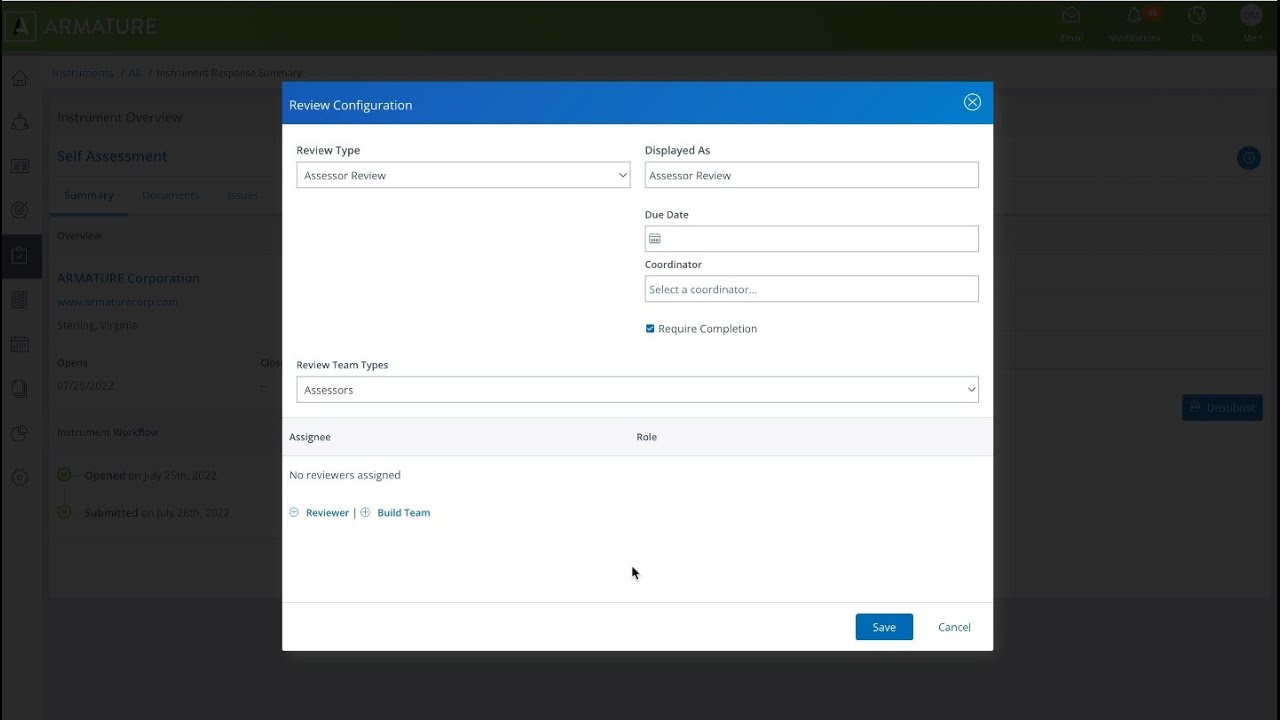
Task: Open the newspaper-style sidebar icon
Action: point(20,166)
